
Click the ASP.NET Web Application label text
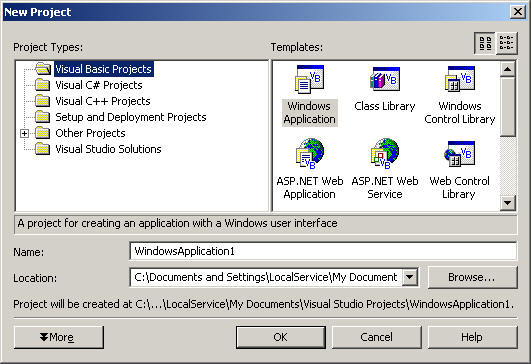pyautogui.click(x=310, y=188)
